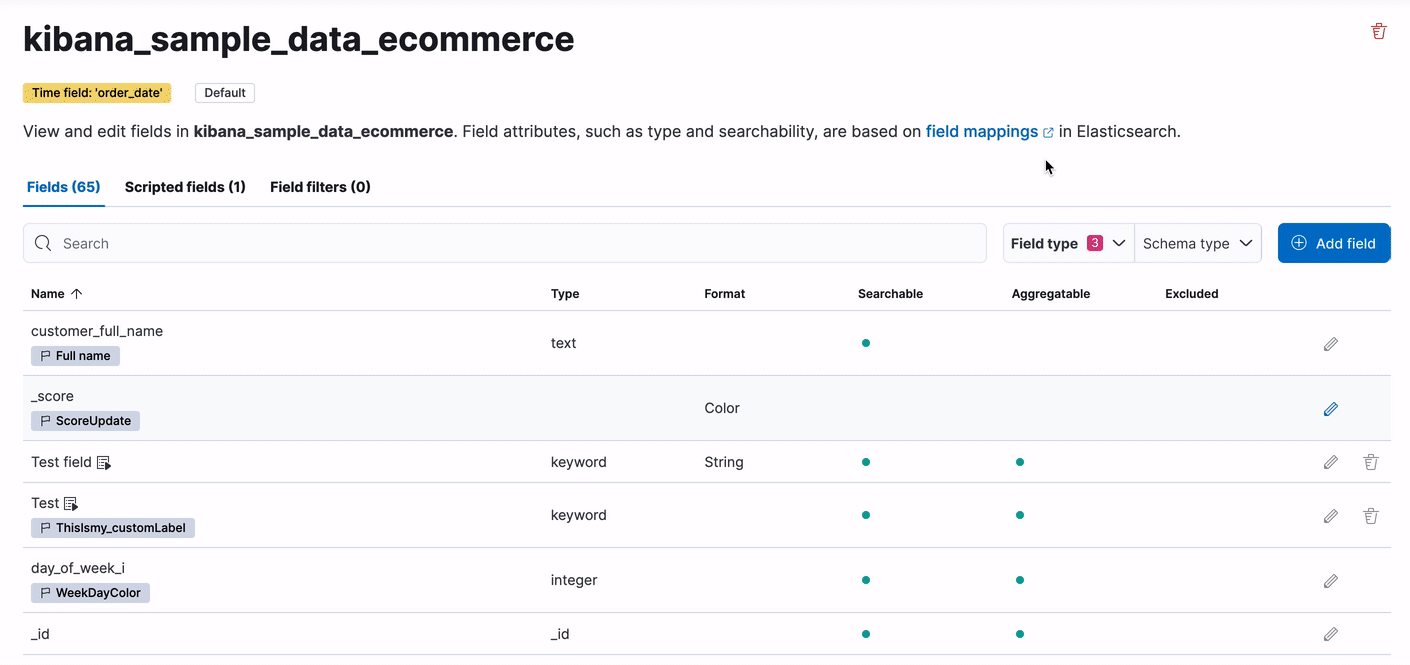
Task: Click the runtime field icon beside Test
Action: click(x=71, y=504)
